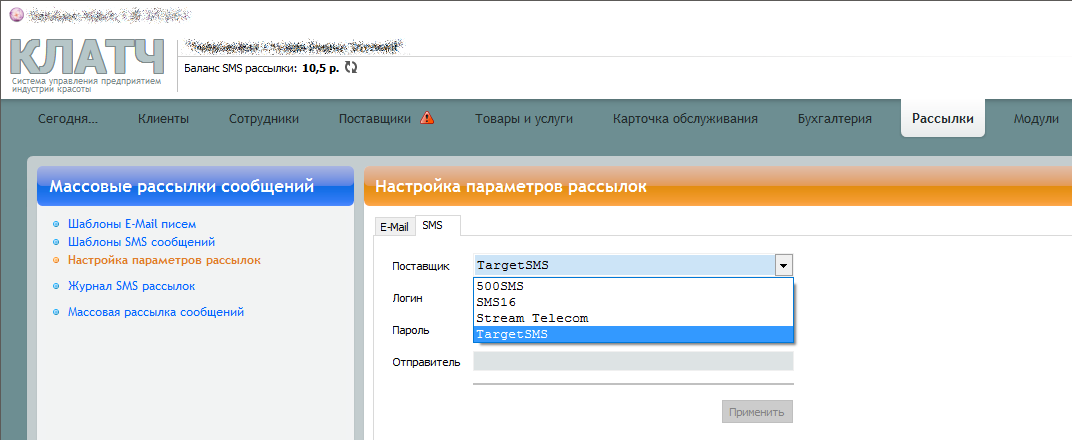
Task: Open Настройка параметров рассылок link
Action: tap(164, 260)
